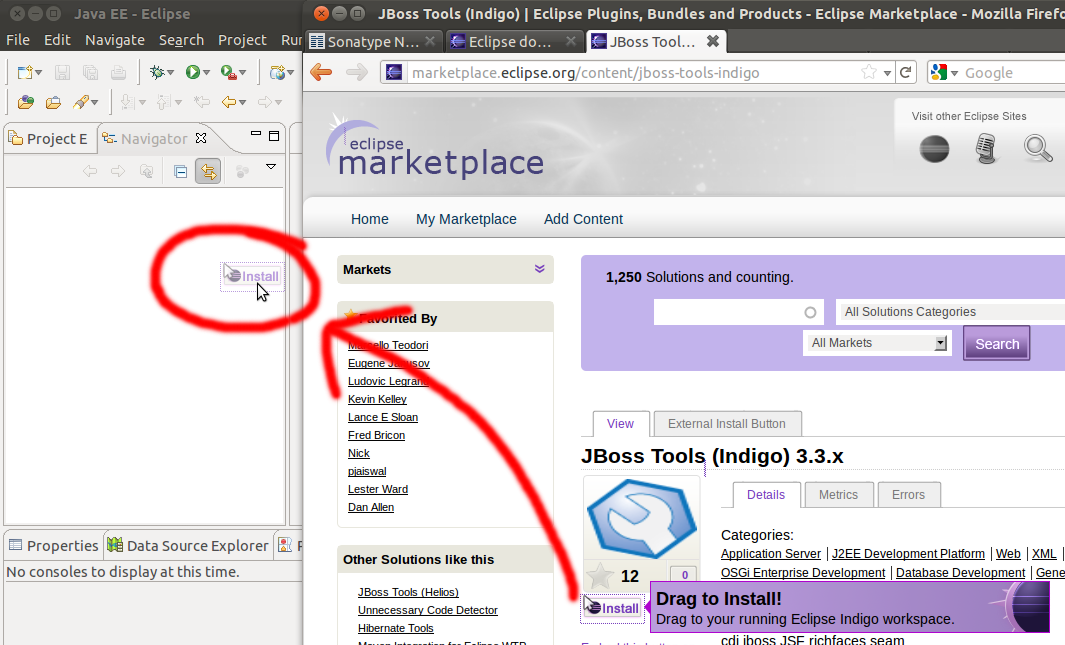Open the Project menu in Eclipse
The height and width of the screenshot is (645, 1065).
tap(242, 40)
